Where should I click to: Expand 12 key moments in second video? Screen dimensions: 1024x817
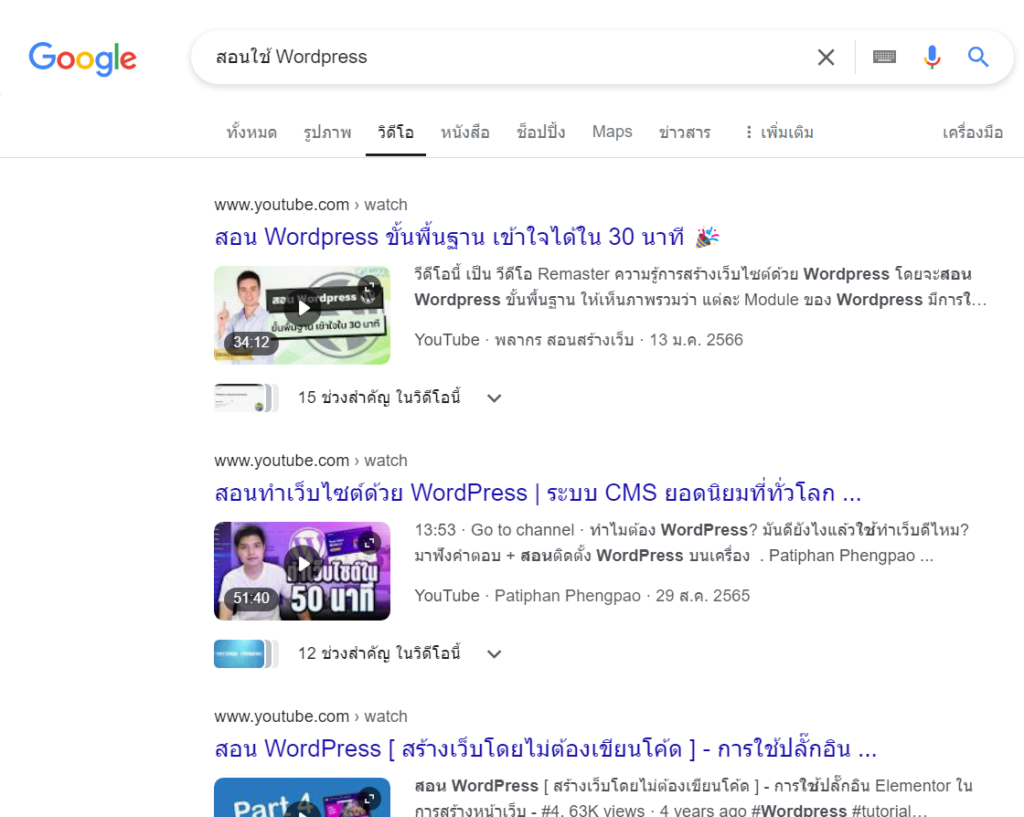pos(493,654)
